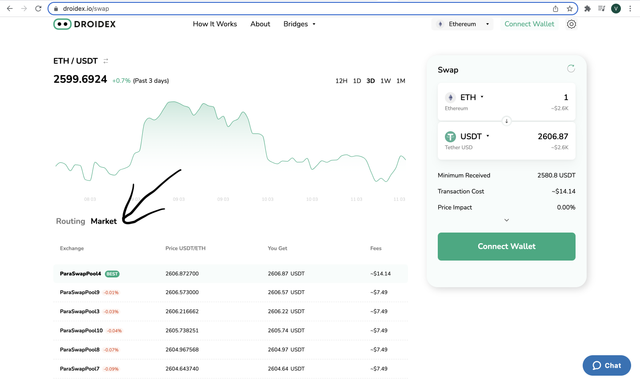The width and height of the screenshot is (640, 382).
Task: Select the ParaSwapPool3 row
Action: pyautogui.click(x=231, y=311)
